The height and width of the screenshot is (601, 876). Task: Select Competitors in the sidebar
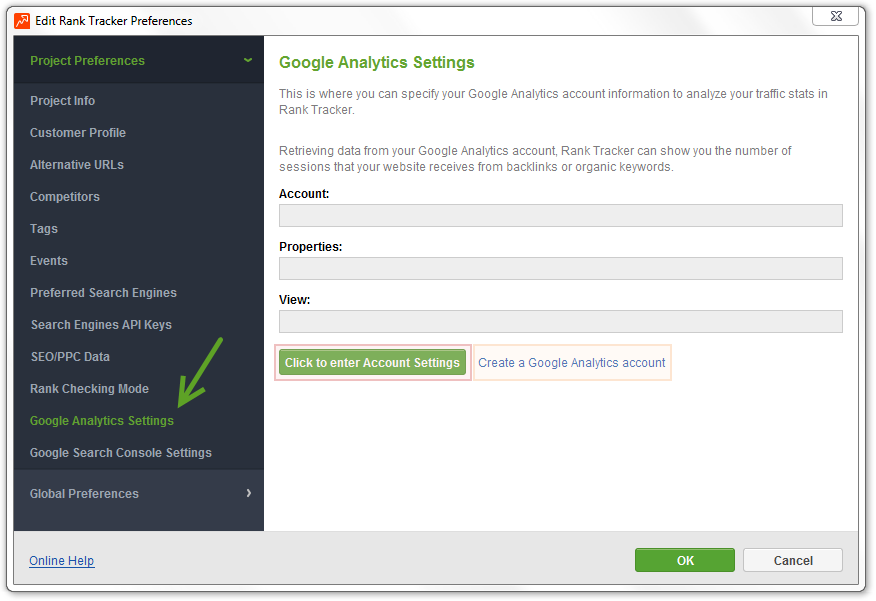coord(65,197)
